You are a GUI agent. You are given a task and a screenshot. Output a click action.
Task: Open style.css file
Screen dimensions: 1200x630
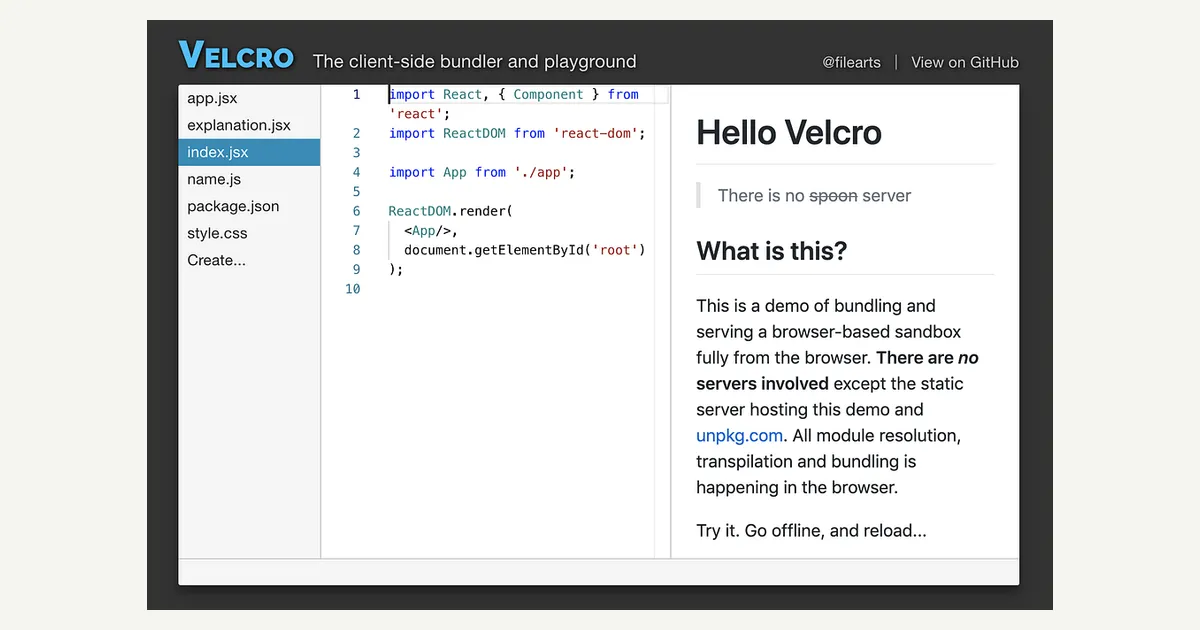pyautogui.click(x=249, y=233)
